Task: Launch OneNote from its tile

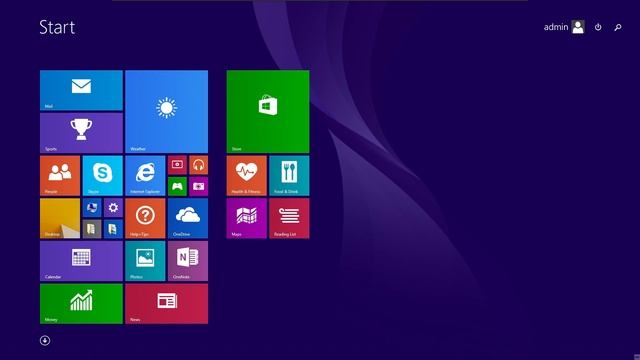Action: (188, 261)
